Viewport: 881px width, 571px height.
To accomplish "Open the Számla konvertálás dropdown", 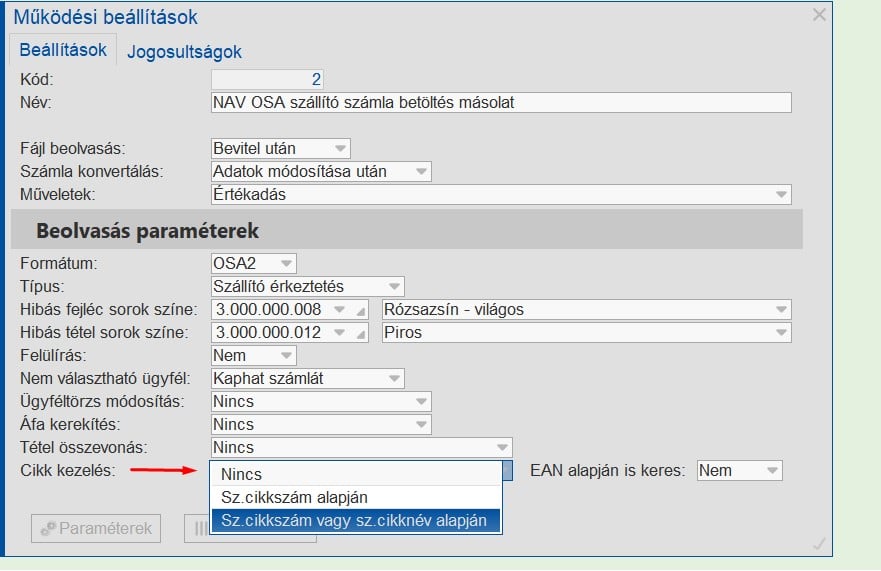I will pos(321,171).
